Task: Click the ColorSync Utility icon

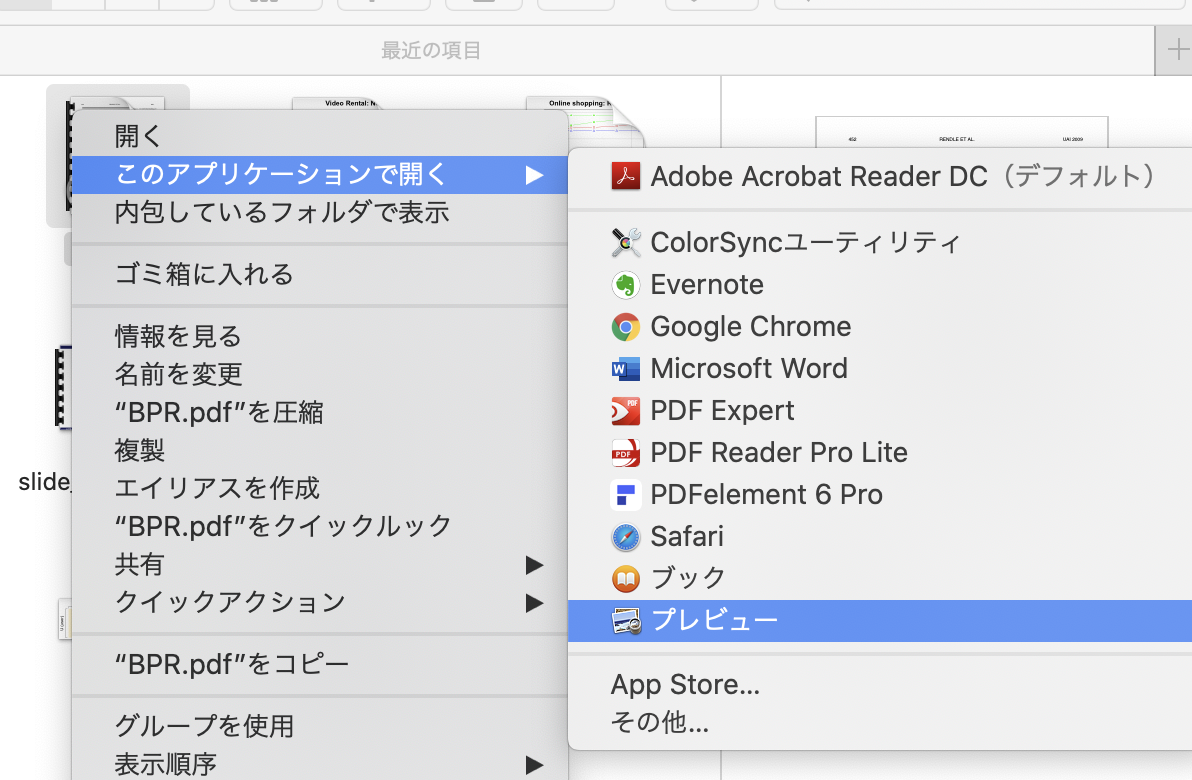Action: coord(626,243)
